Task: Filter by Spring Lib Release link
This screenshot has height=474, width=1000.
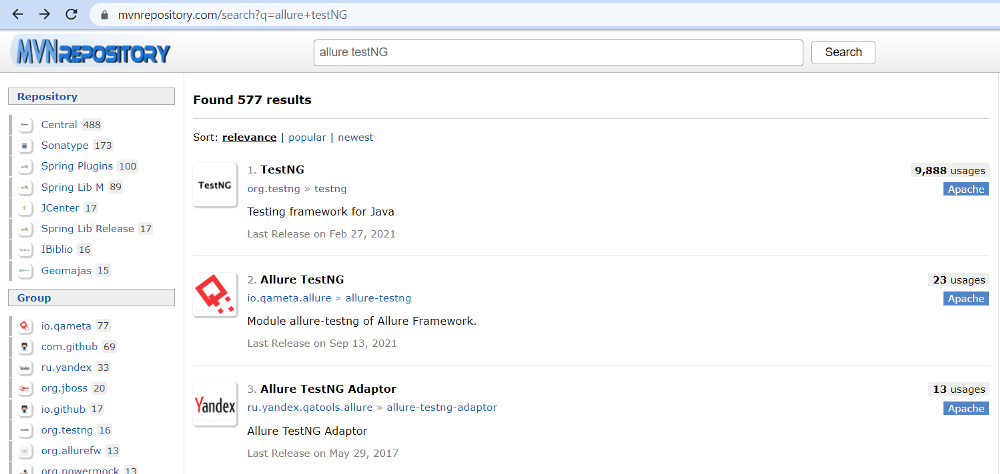Action: point(88,228)
